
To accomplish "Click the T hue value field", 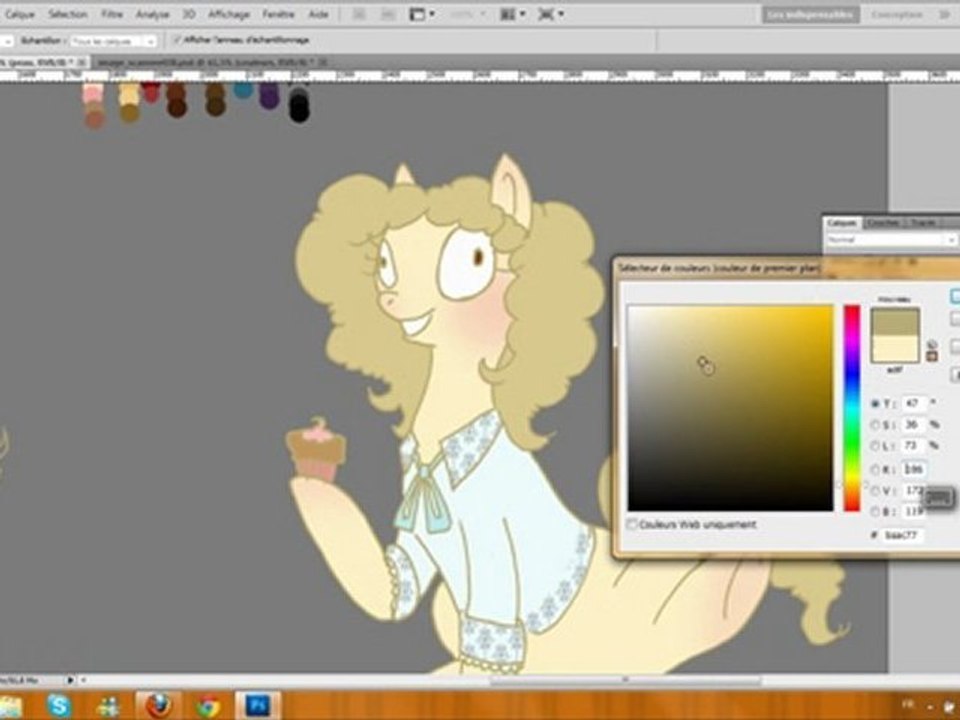I will 913,404.
